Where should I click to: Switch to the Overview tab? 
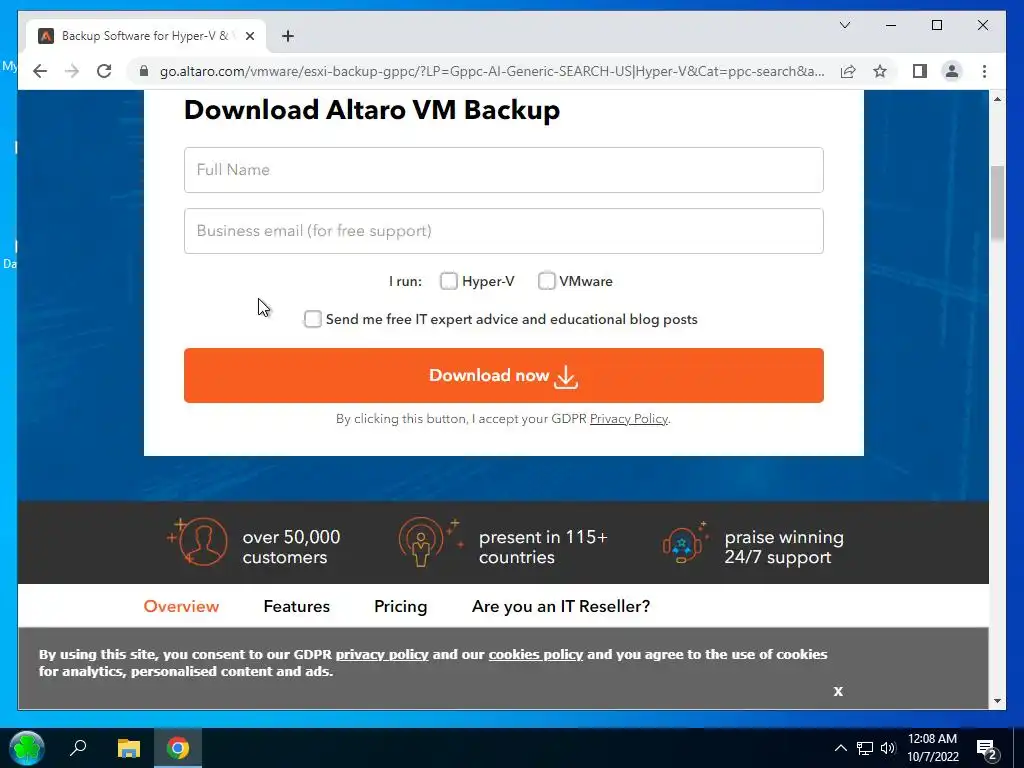[181, 607]
